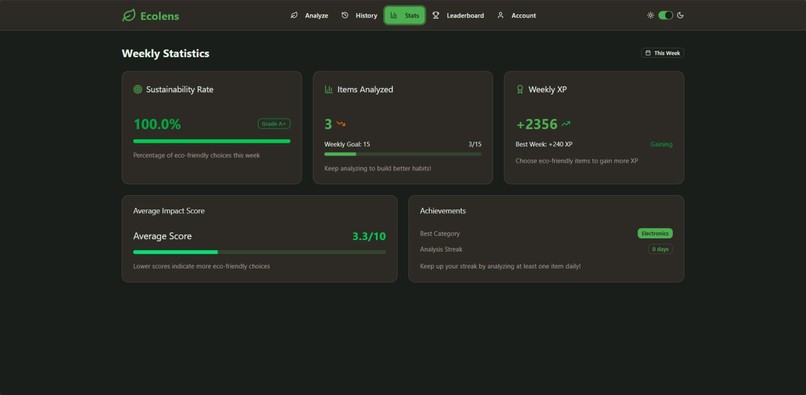Click the upward trend arrow next to +2356
806x395 pixels.
coord(566,124)
